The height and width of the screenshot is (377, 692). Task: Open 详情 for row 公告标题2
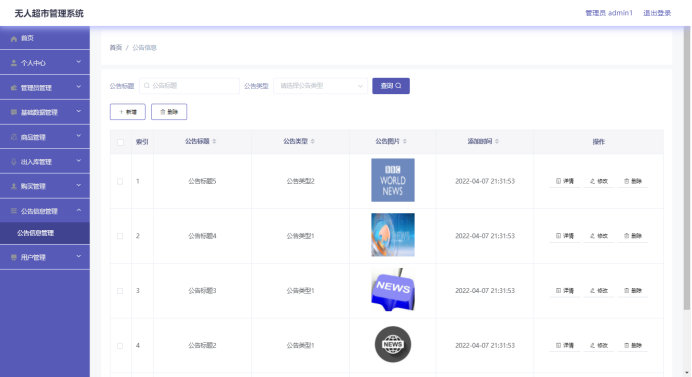(564, 345)
